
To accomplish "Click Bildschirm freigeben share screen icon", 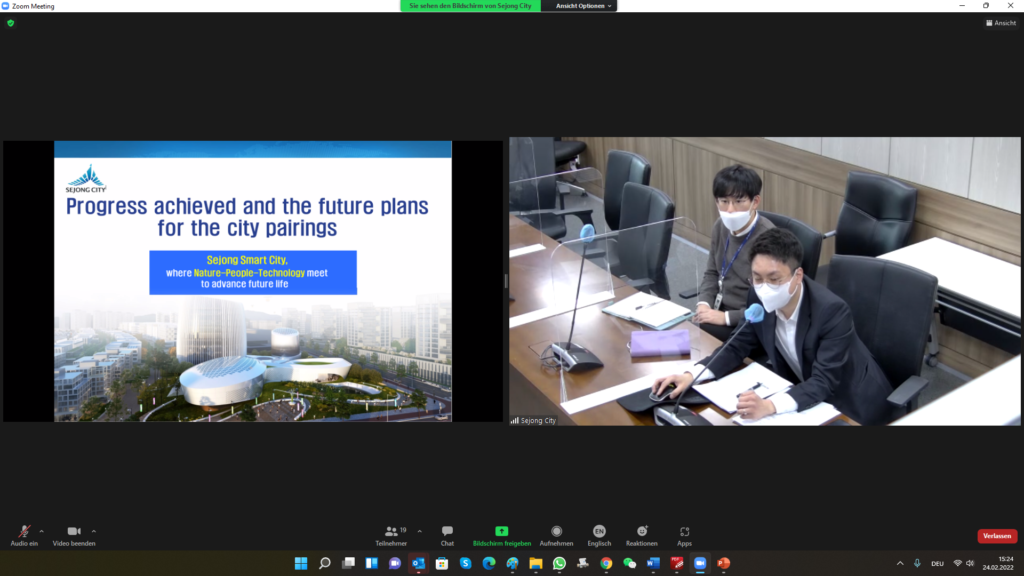I will tap(501, 531).
